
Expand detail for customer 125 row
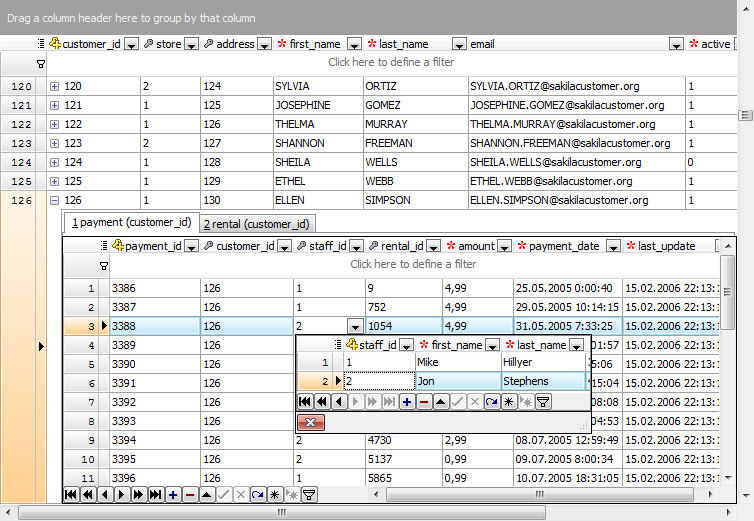click(x=54, y=181)
